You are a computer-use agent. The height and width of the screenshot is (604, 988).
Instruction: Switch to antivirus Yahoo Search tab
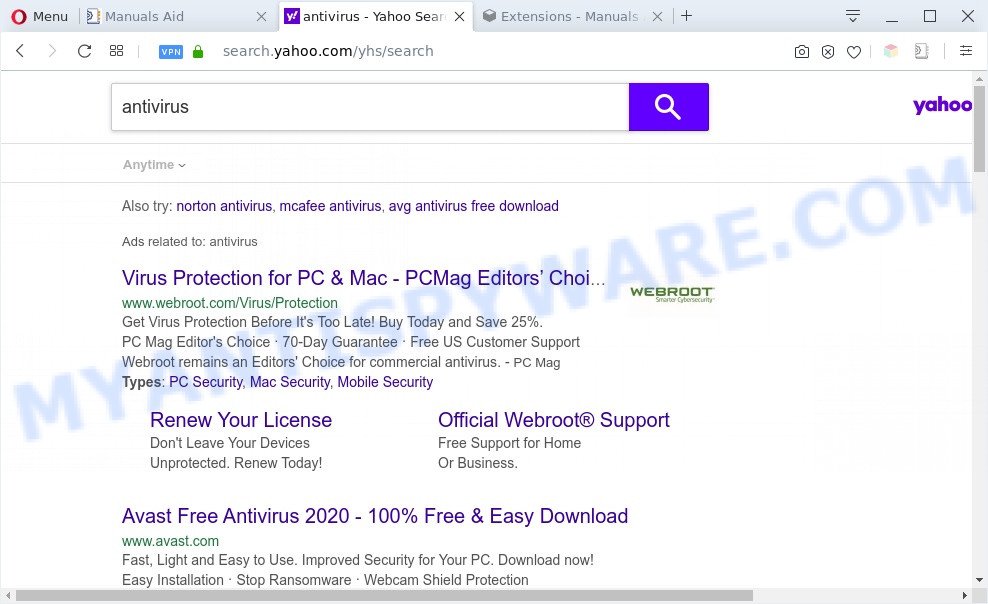pos(376,16)
